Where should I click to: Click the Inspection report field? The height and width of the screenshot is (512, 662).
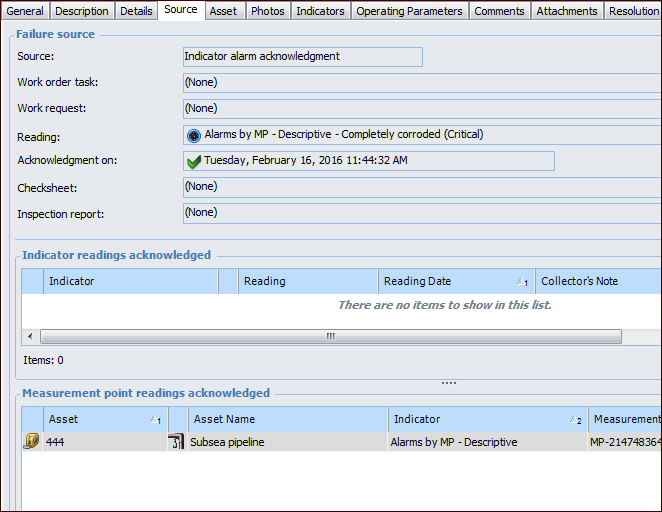point(422,213)
